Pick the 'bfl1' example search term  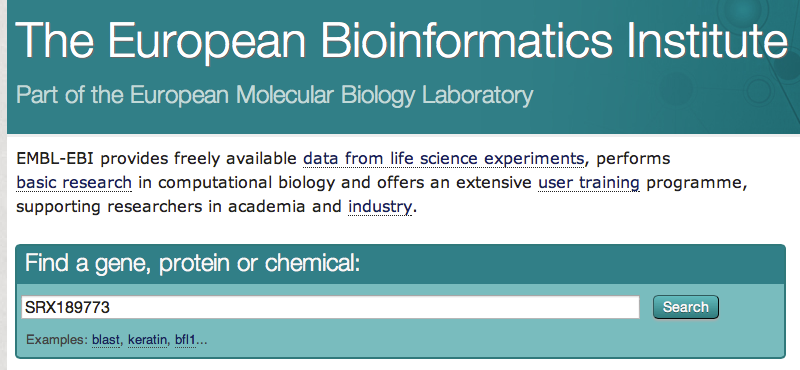(x=185, y=340)
